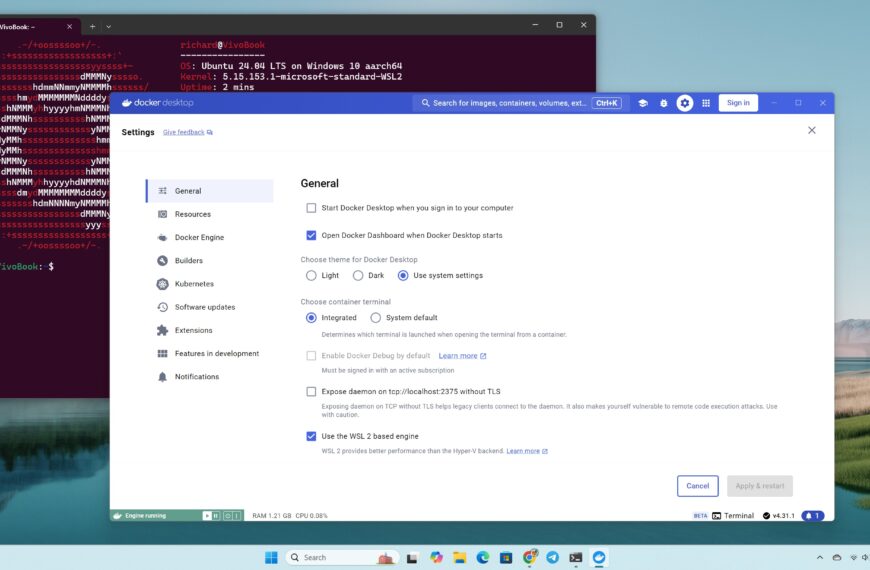
Task: Open the General settings section
Action: (210, 191)
